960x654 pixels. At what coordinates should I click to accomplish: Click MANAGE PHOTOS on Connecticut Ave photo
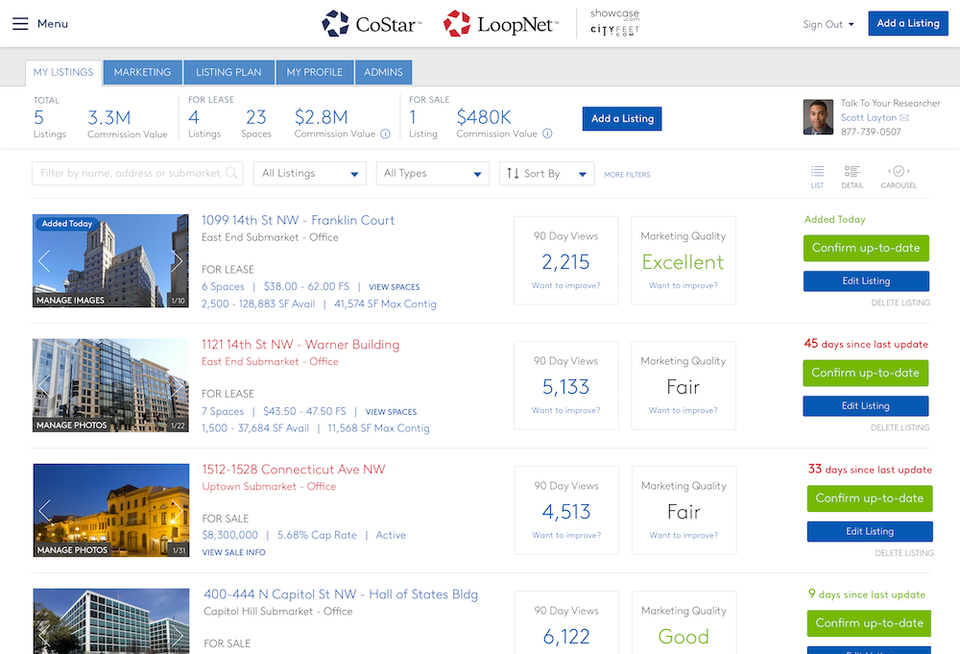[72, 550]
